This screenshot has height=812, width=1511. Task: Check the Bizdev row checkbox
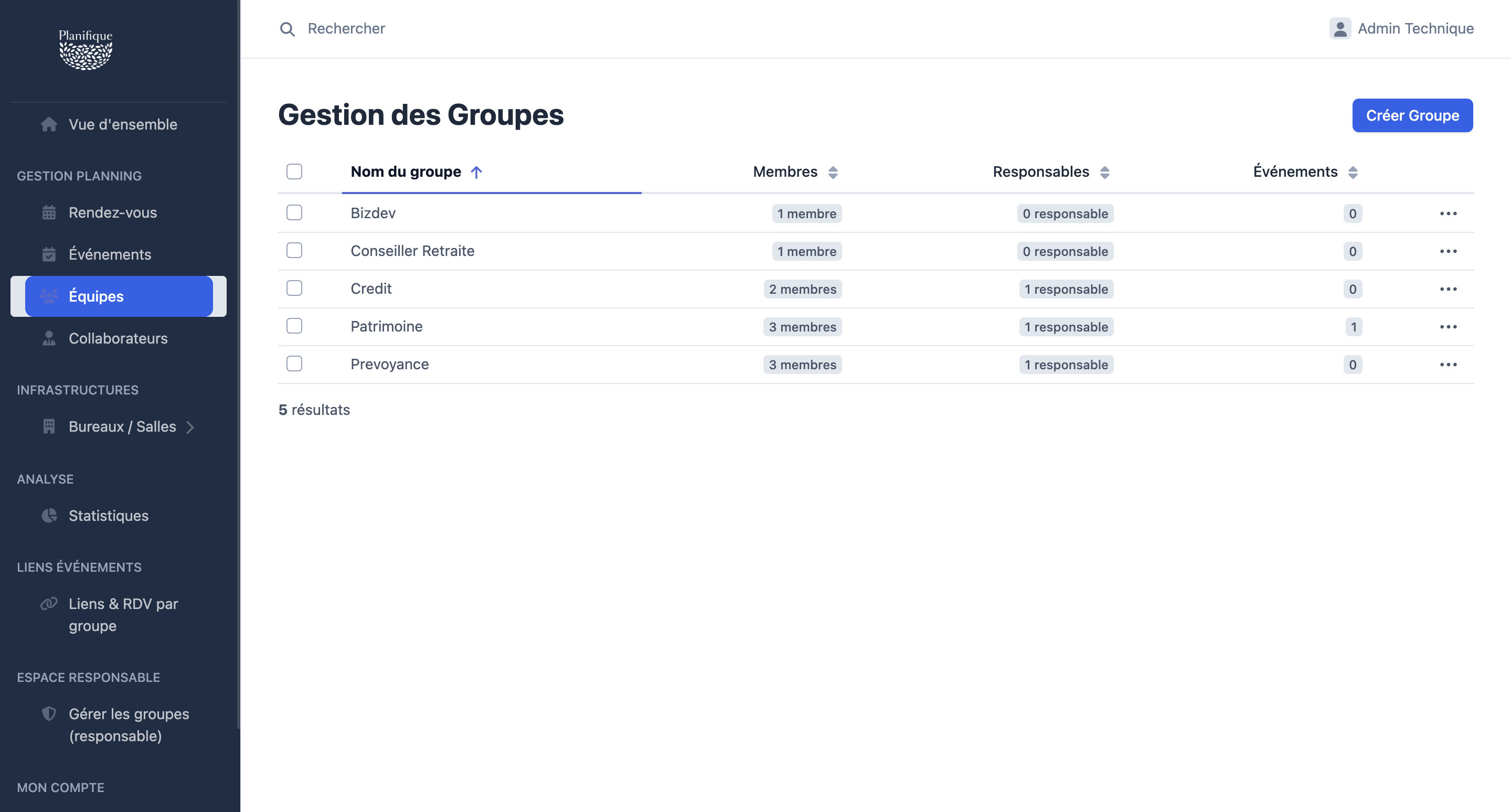click(x=294, y=212)
